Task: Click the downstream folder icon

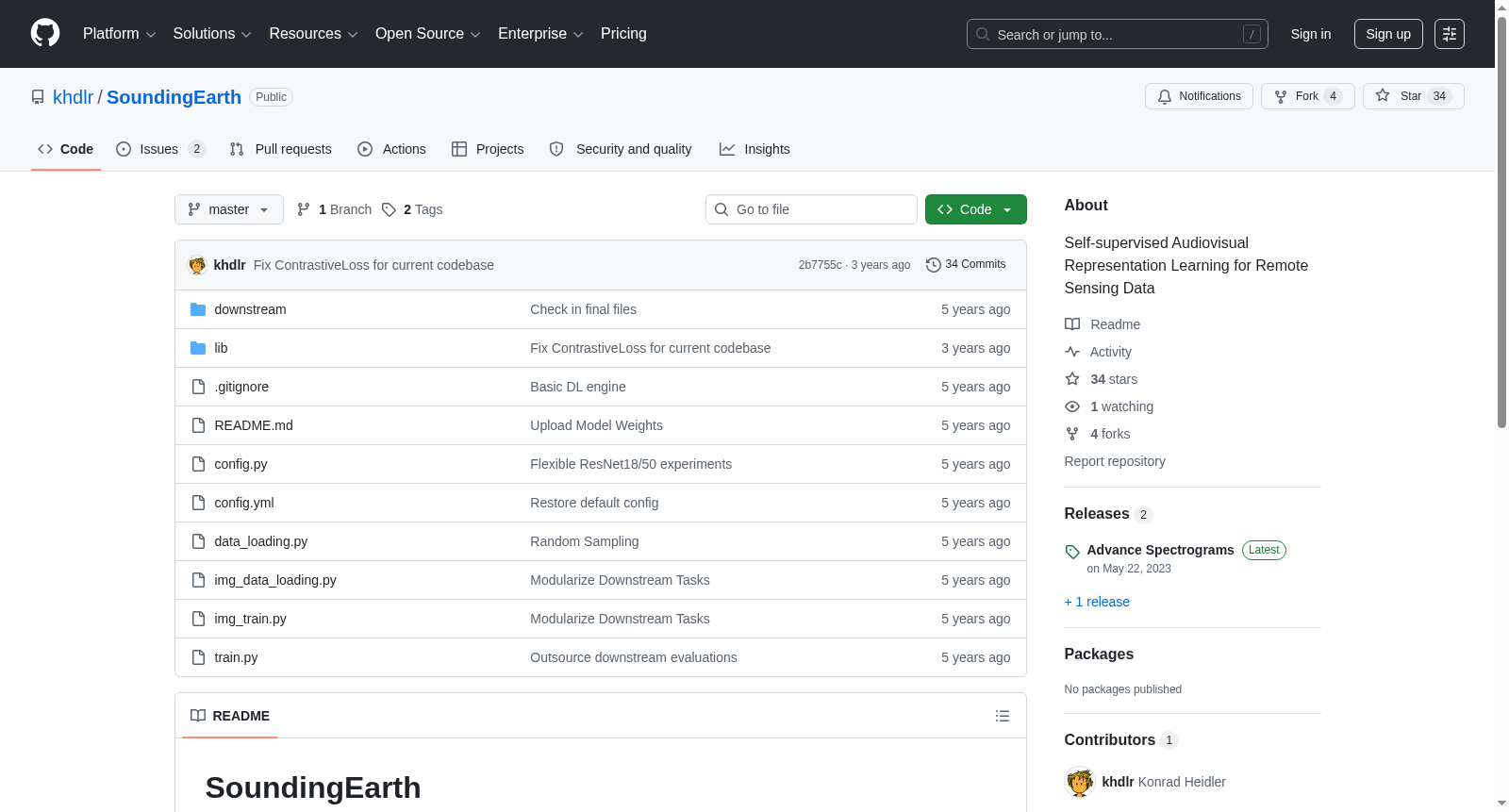Action: [x=198, y=309]
